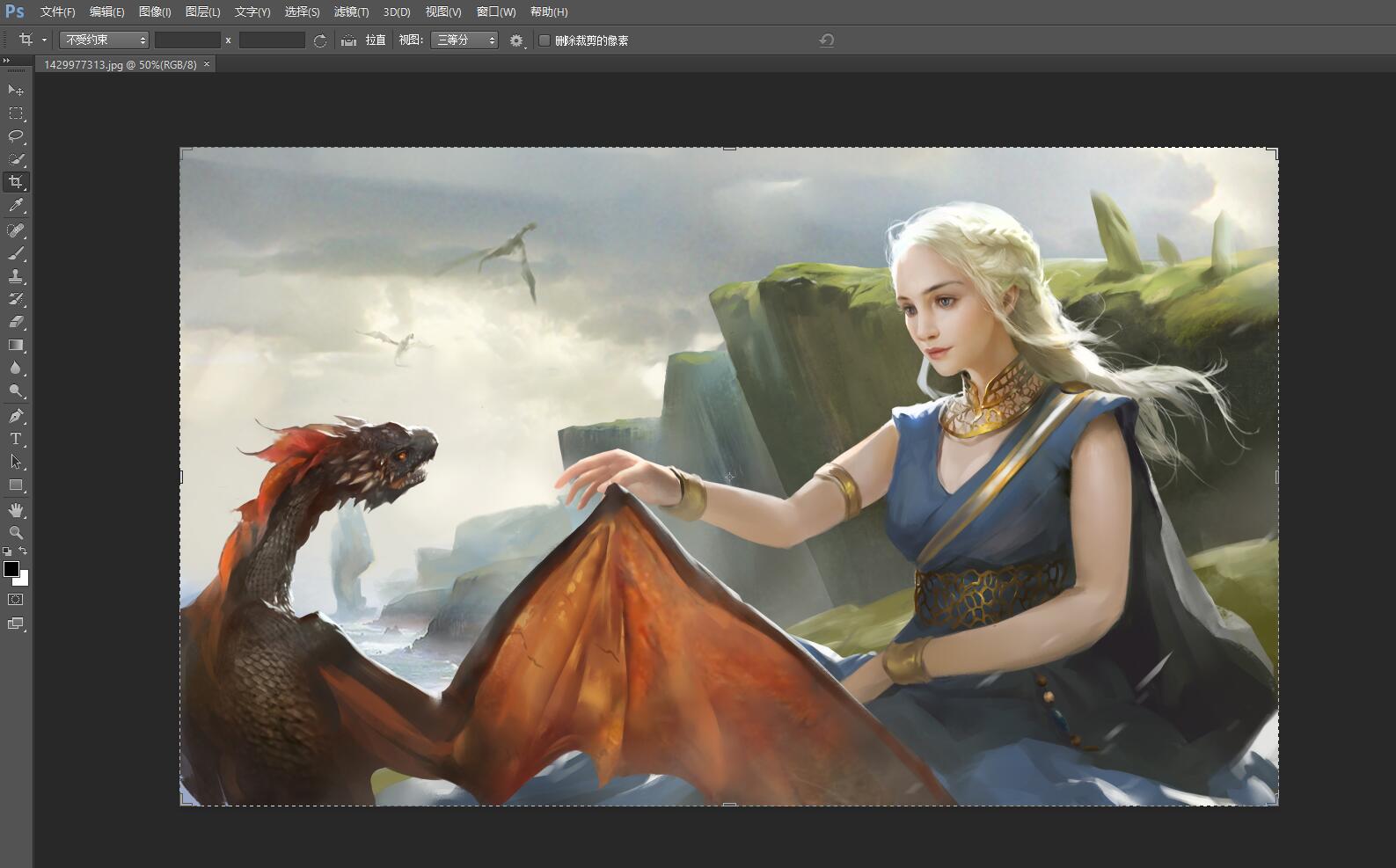The height and width of the screenshot is (868, 1396).
Task: Open the 三等分 overlay view dropdown
Action: (464, 40)
